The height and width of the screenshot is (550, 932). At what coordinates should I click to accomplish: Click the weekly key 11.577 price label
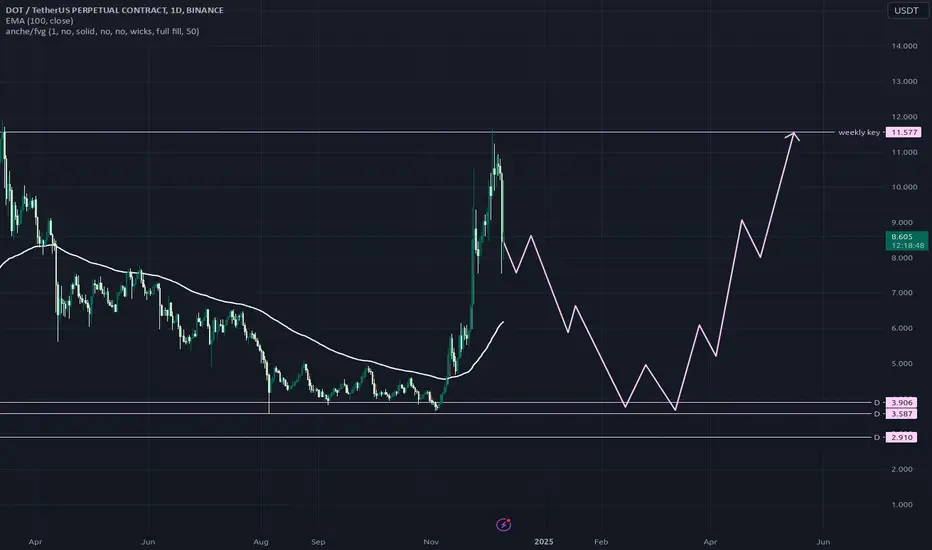pos(903,133)
